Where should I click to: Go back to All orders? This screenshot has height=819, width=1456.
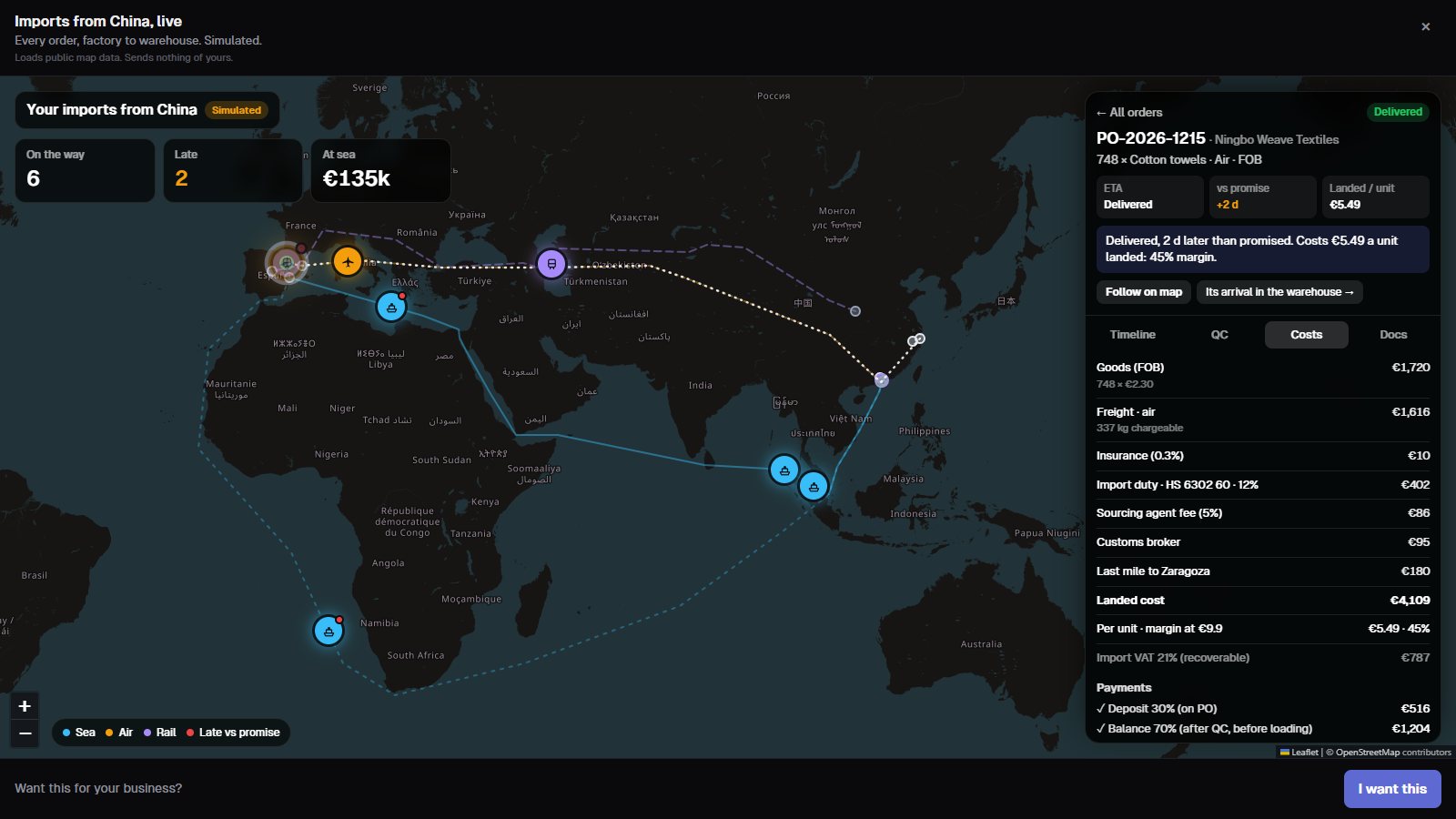coord(1129,113)
